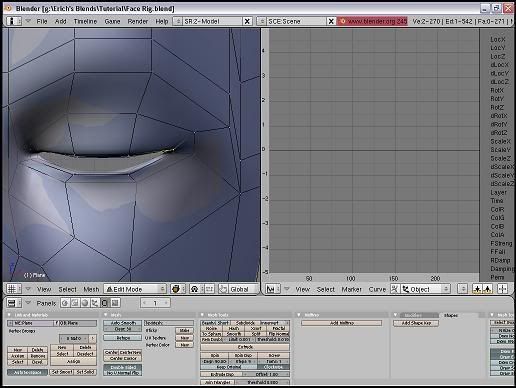Delete the scene with X beside SCE:Scene
516x388 pixels.
pyautogui.click(x=331, y=21)
